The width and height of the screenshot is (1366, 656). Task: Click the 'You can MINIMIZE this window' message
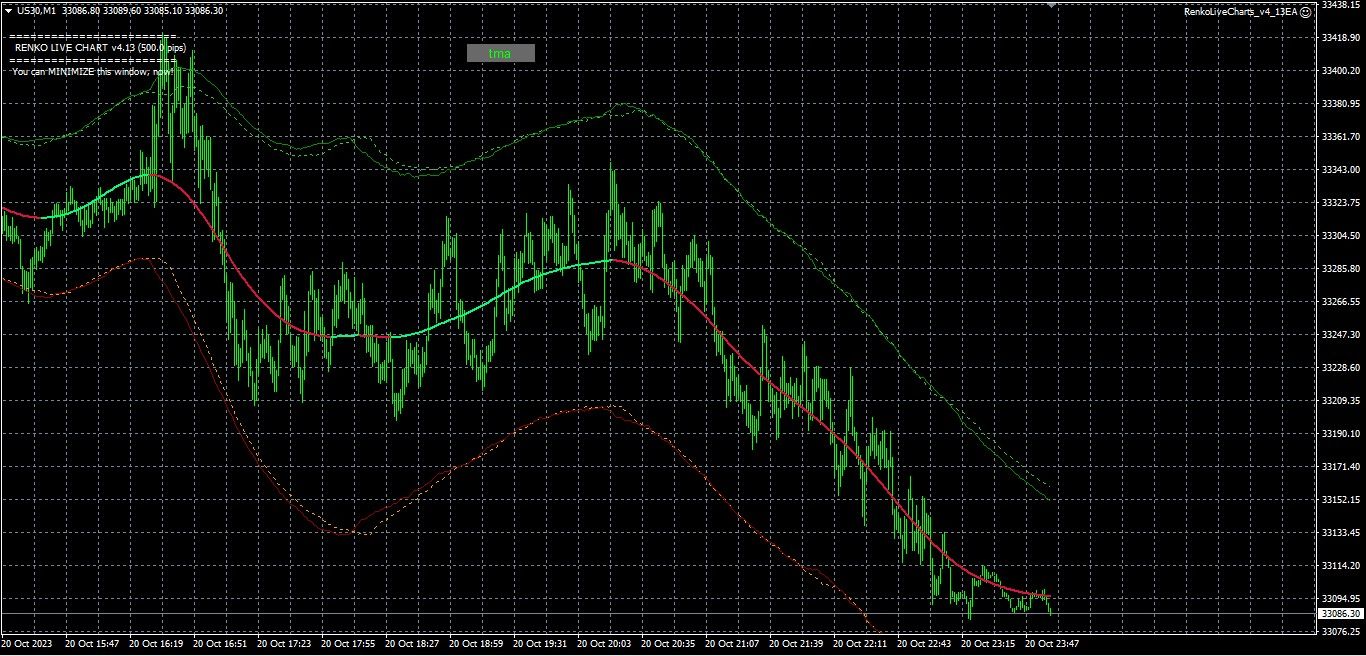pyautogui.click(x=92, y=72)
